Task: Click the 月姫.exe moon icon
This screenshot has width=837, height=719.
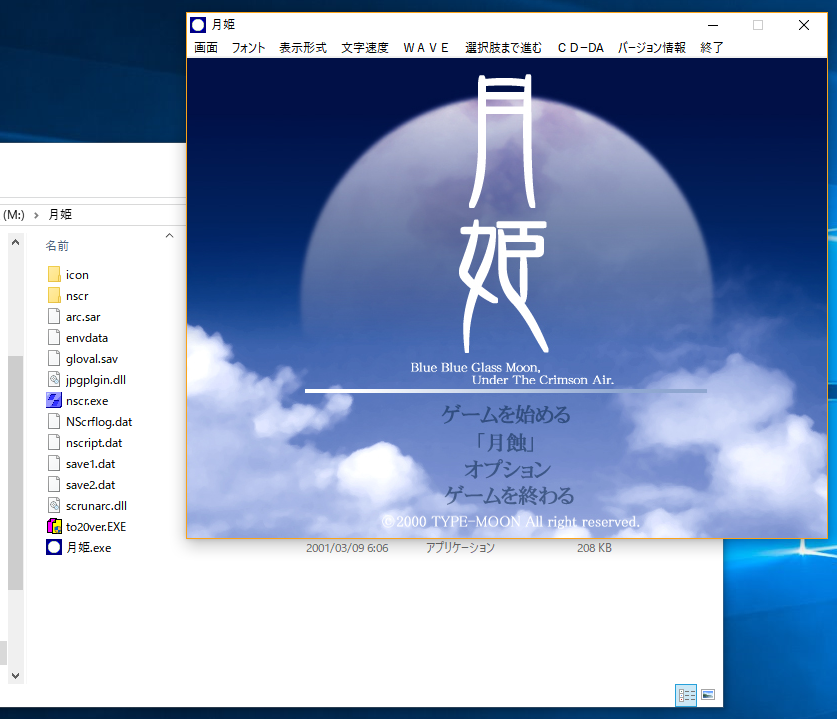Action: click(x=54, y=548)
